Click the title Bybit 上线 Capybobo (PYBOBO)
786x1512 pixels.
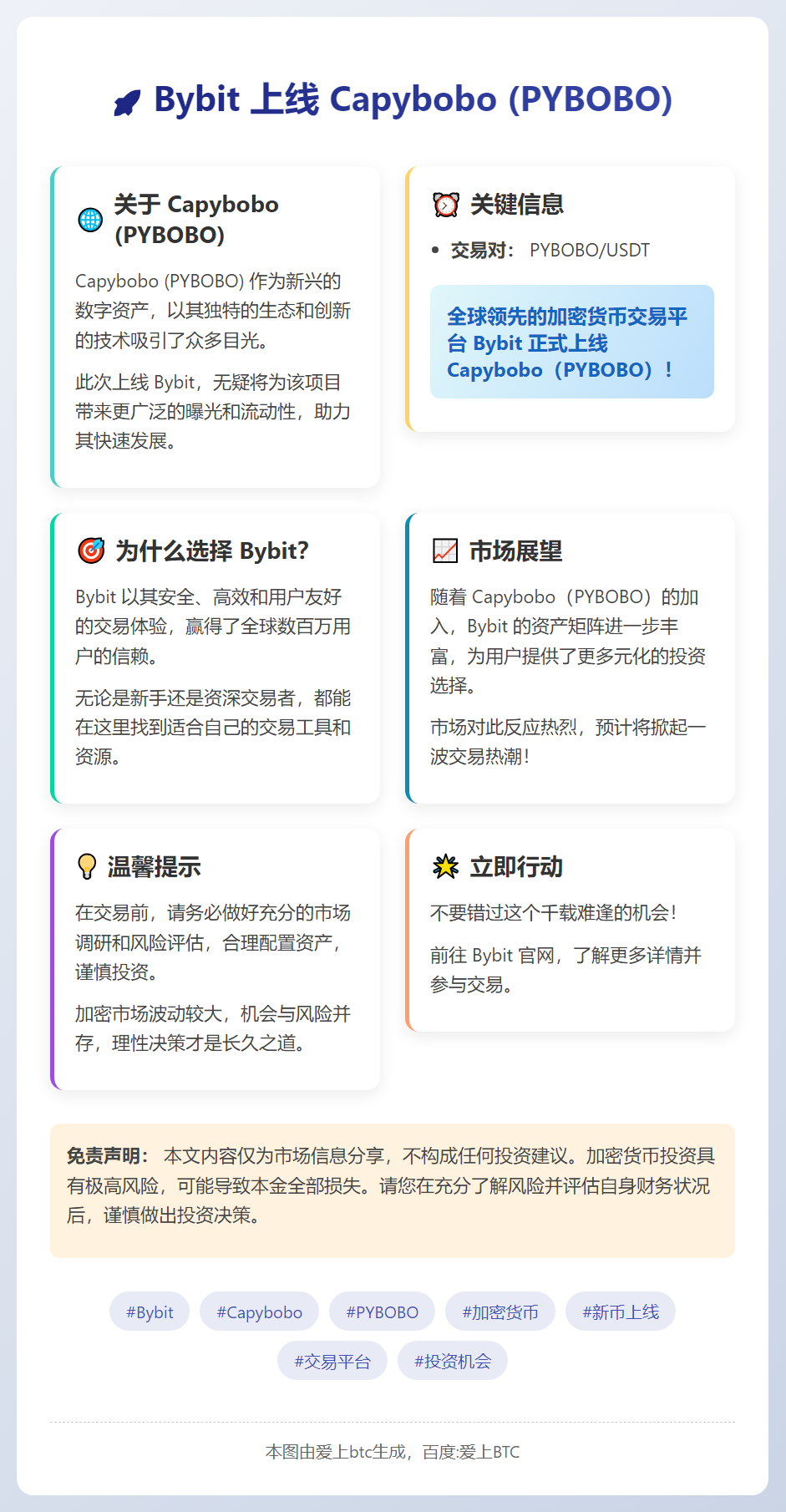tap(413, 99)
